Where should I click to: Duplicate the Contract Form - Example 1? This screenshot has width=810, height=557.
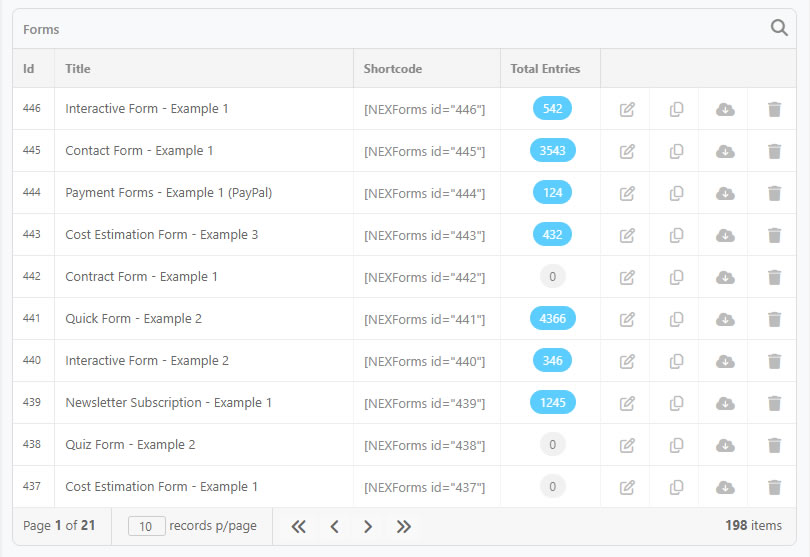(676, 277)
